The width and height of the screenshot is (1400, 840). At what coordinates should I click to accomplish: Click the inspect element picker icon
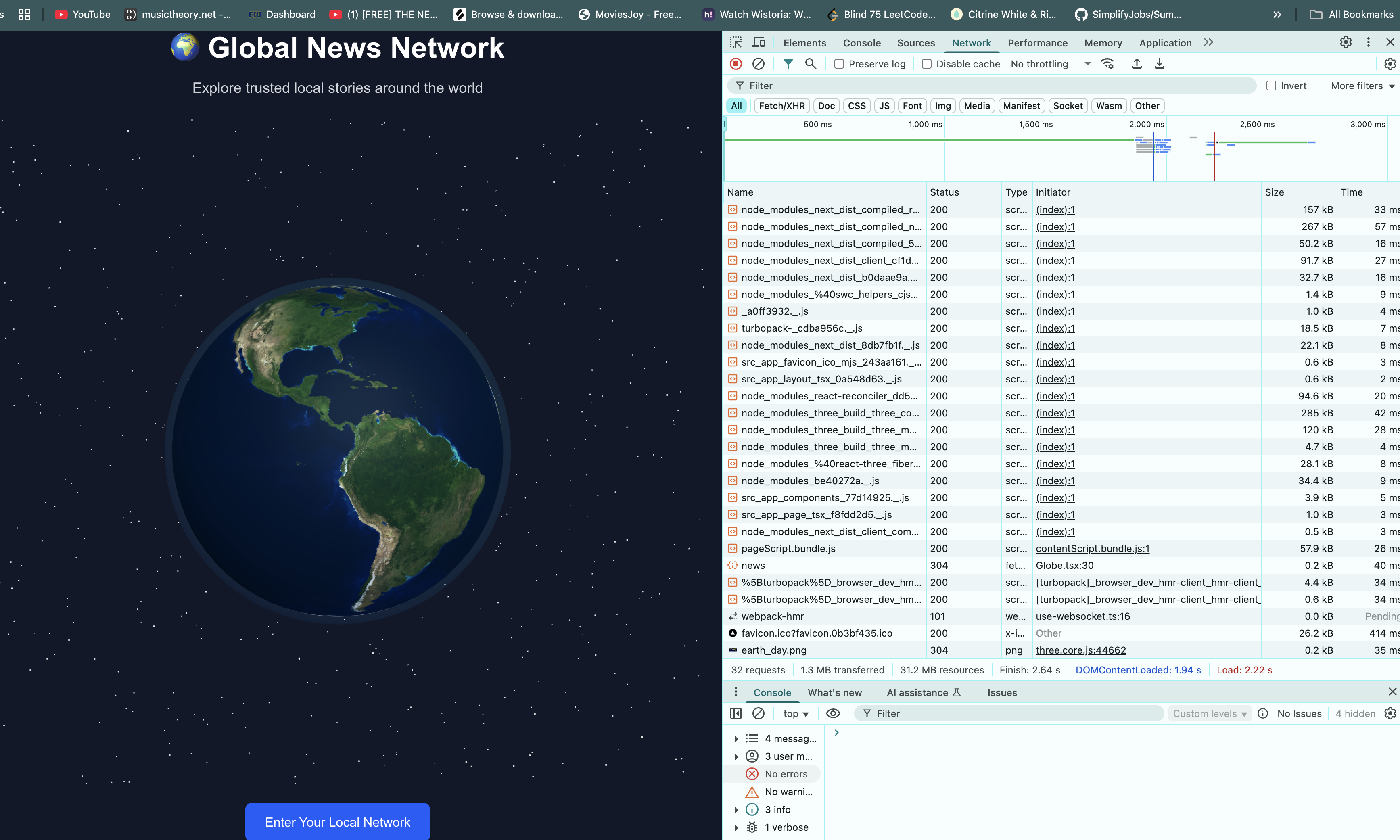pyautogui.click(x=736, y=42)
